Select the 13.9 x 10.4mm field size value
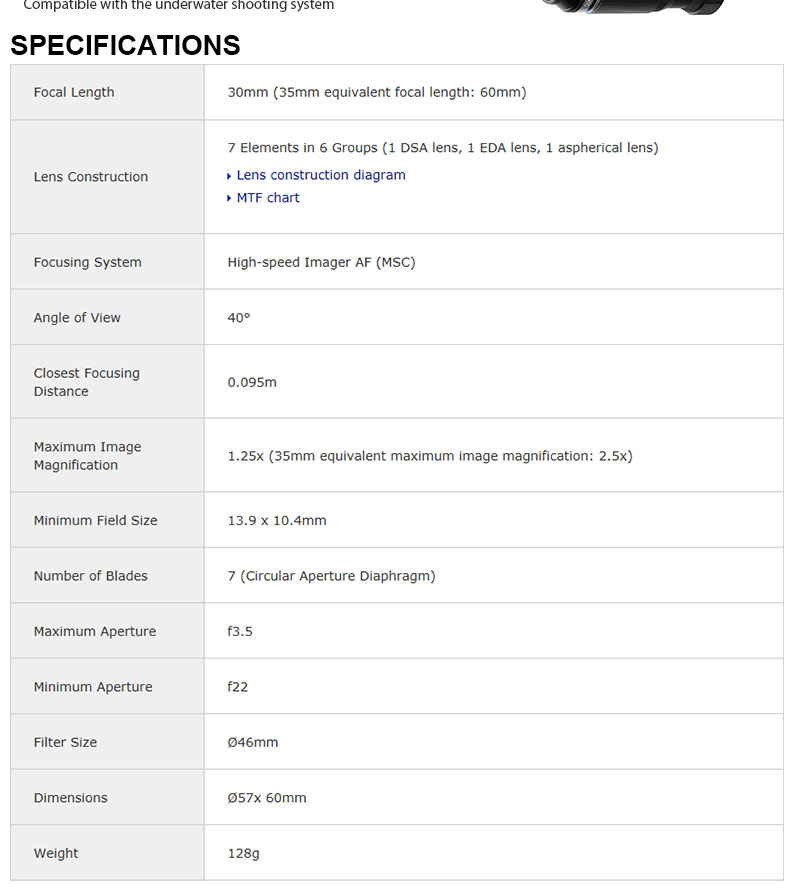Viewport: 800px width, 891px height. tap(277, 520)
